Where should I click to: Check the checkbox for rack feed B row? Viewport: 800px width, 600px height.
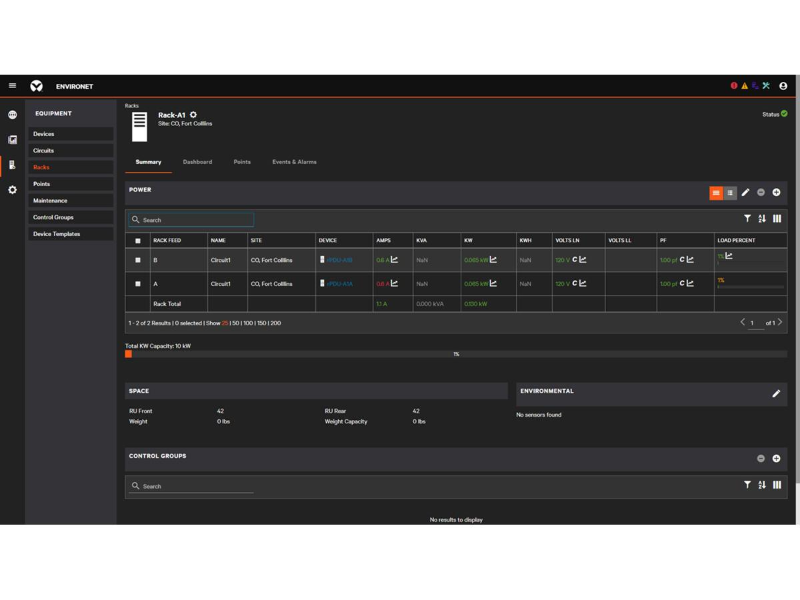coord(138,260)
